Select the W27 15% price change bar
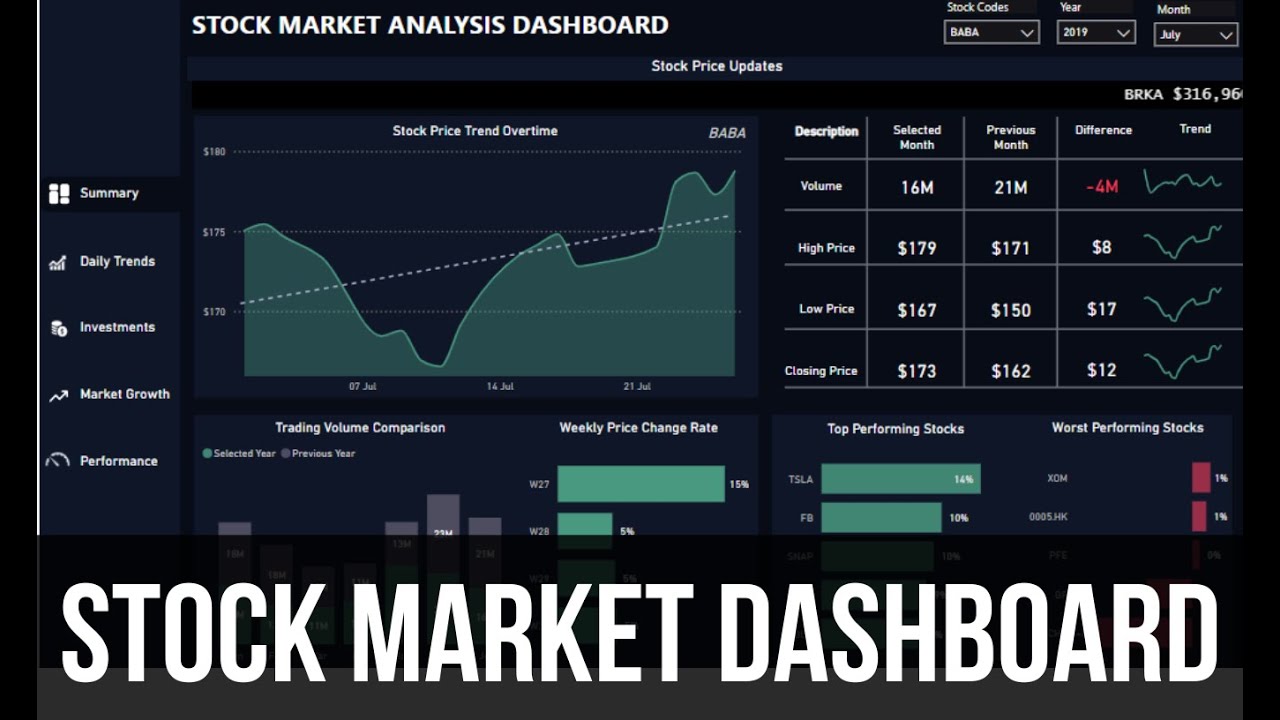Screen dimensions: 1280x720 [x=641, y=484]
